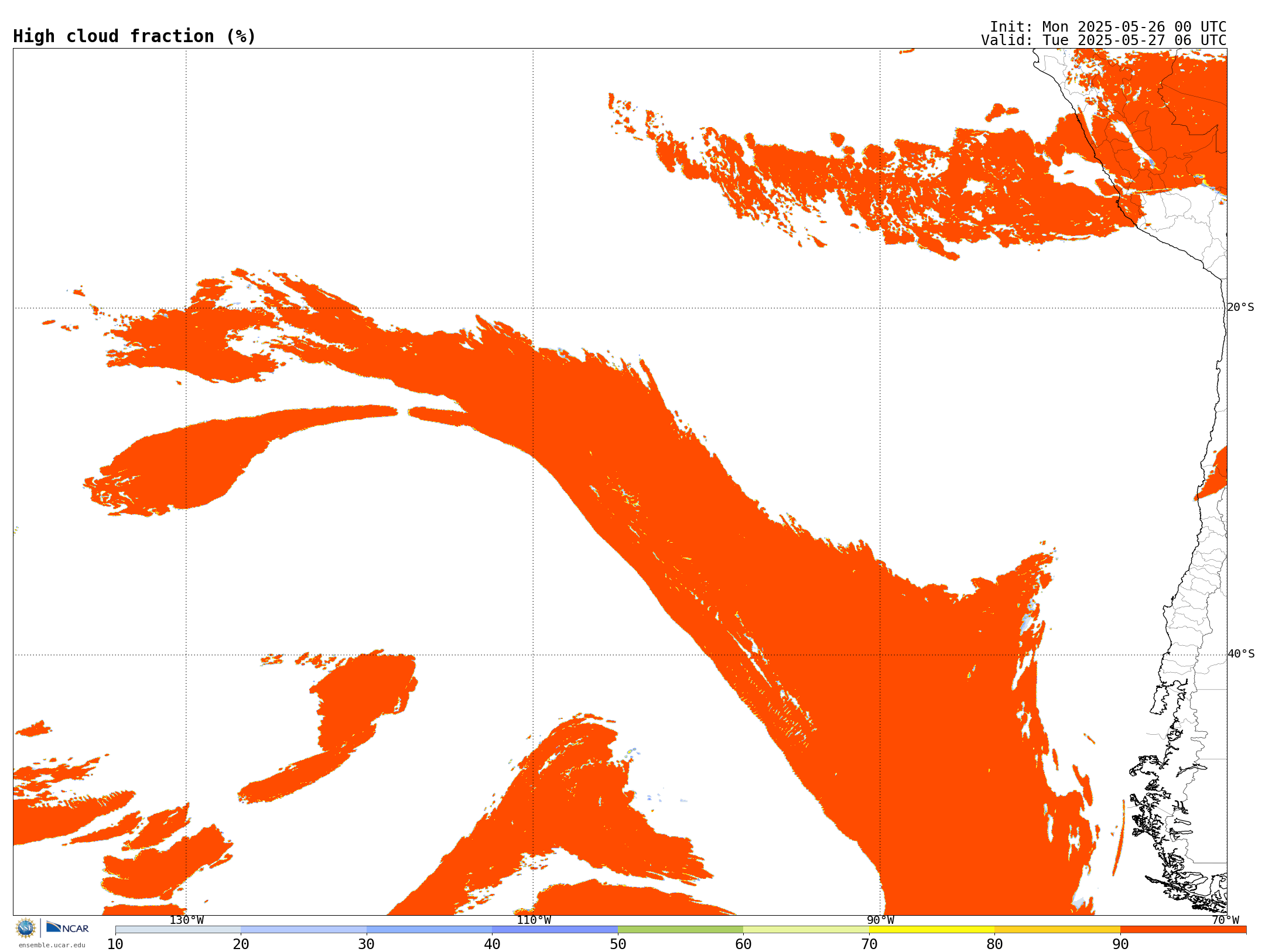1265x952 pixels.
Task: Select the 30–40 blue colorbar swatch
Action: pos(429,930)
